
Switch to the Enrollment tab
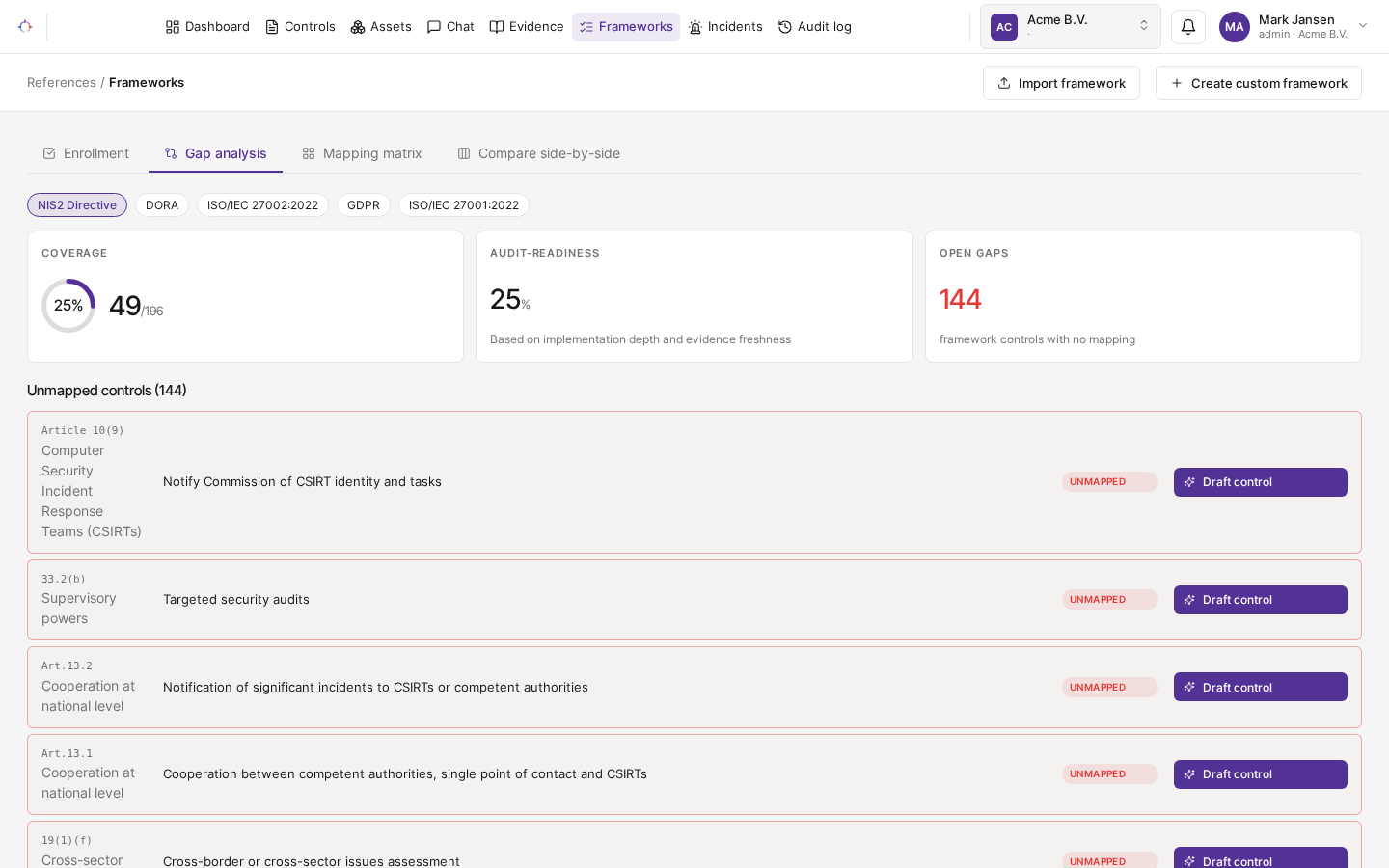point(86,153)
